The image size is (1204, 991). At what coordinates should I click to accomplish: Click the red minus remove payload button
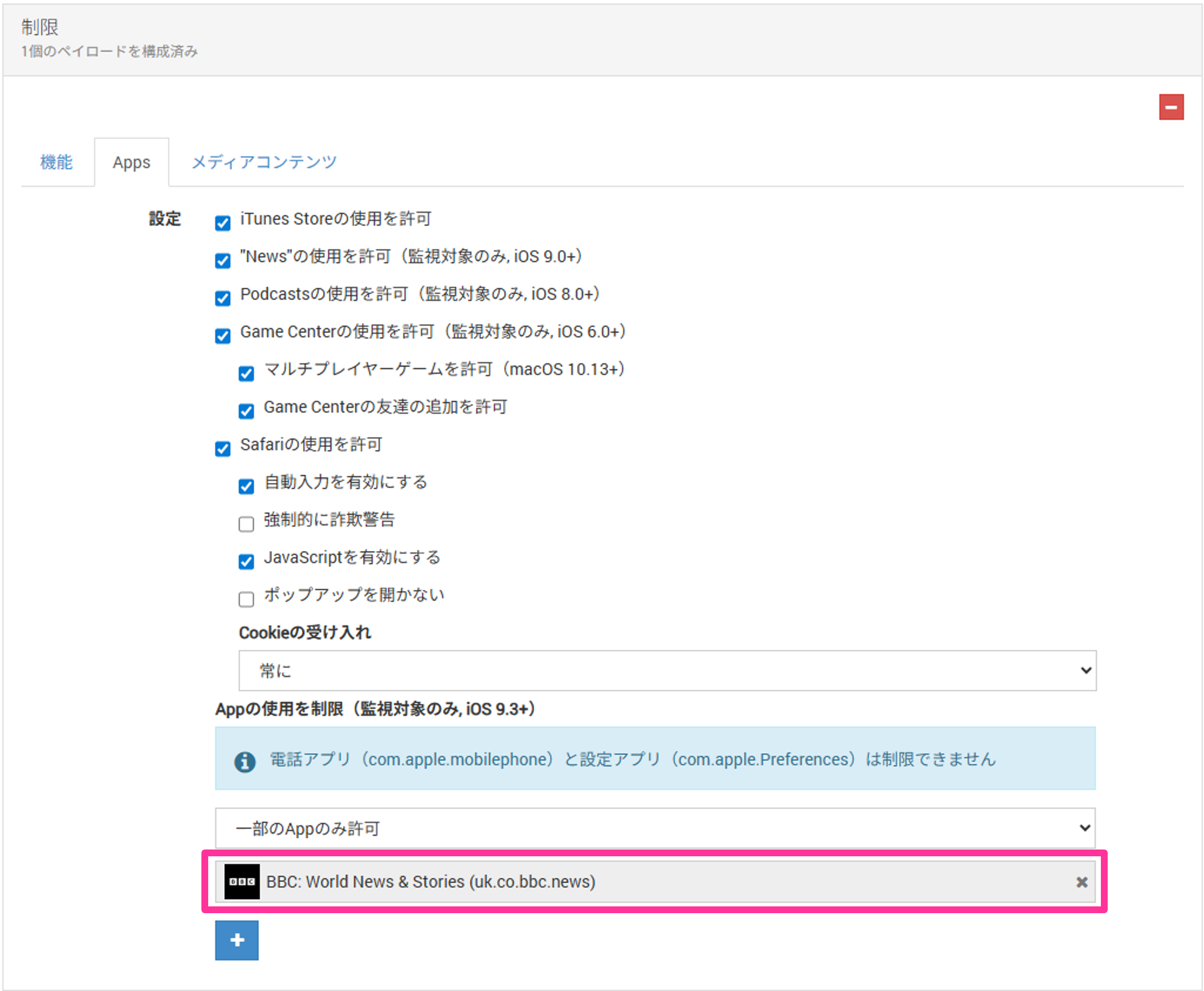(1170, 107)
